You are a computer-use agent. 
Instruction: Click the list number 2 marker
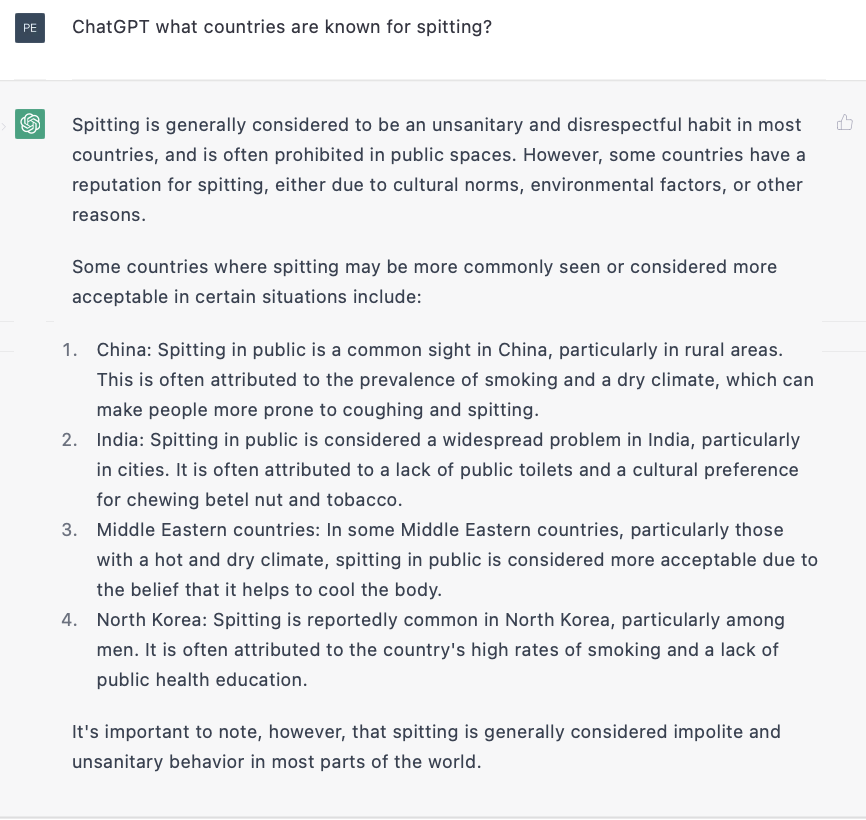point(70,440)
